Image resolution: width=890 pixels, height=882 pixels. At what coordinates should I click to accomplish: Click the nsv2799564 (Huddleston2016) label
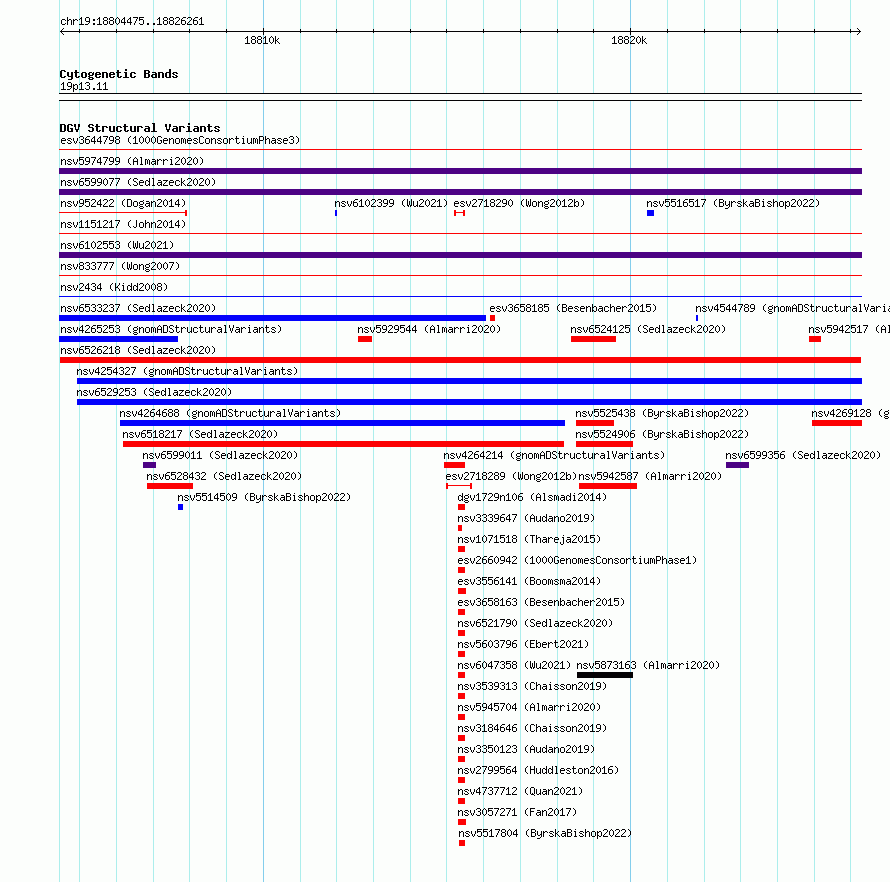click(x=538, y=770)
